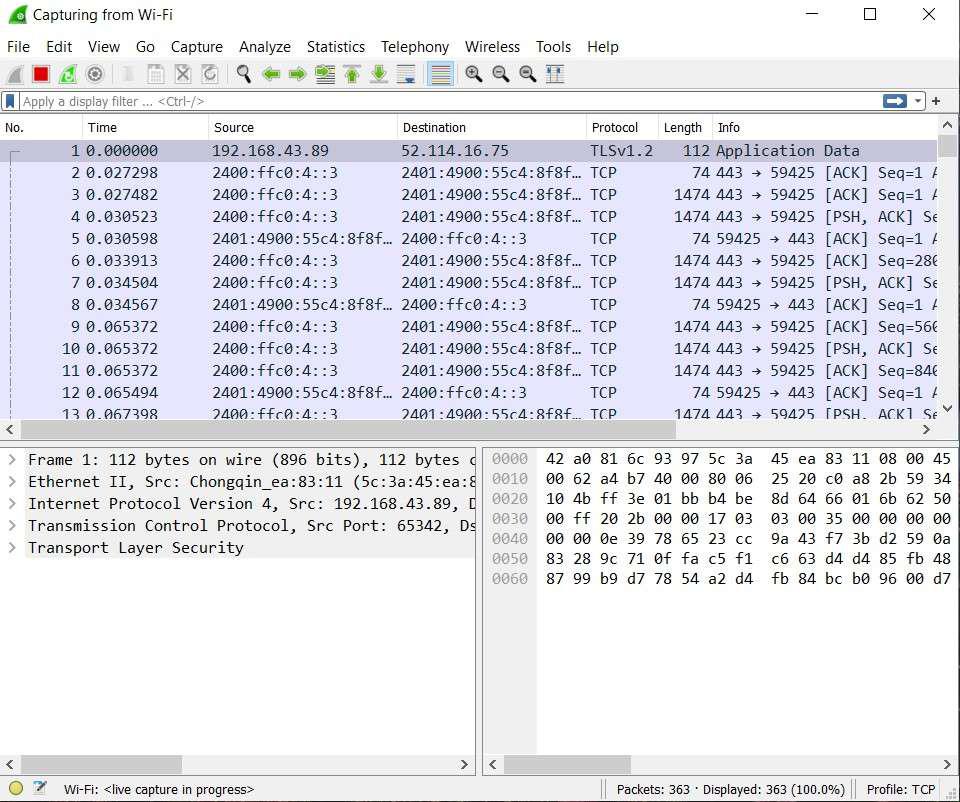Screen dimensions: 960x802
Task: Expand the Transport Layer Security section
Action: click(x=12, y=548)
